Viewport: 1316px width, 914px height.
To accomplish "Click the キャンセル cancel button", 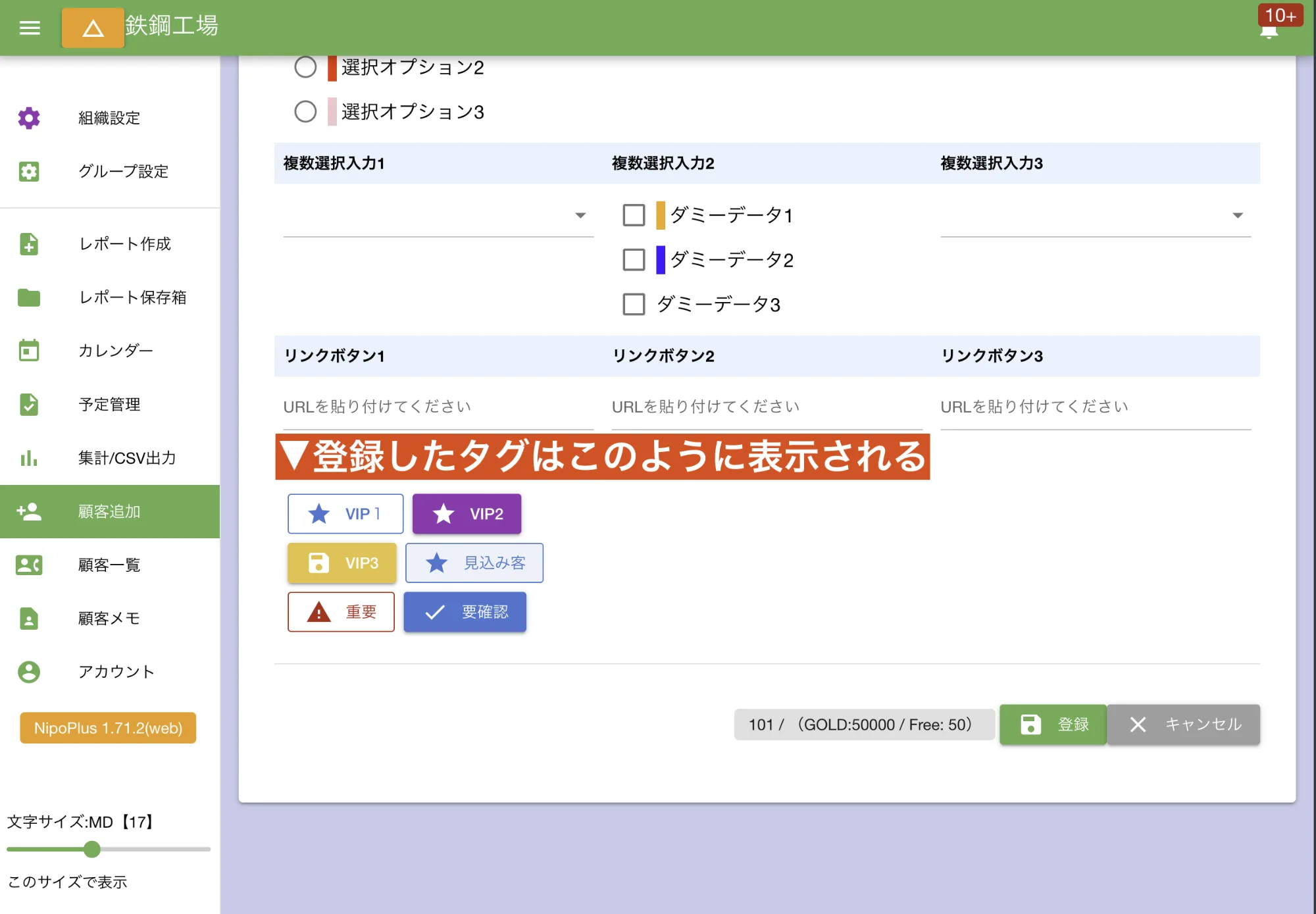I will 1183,724.
